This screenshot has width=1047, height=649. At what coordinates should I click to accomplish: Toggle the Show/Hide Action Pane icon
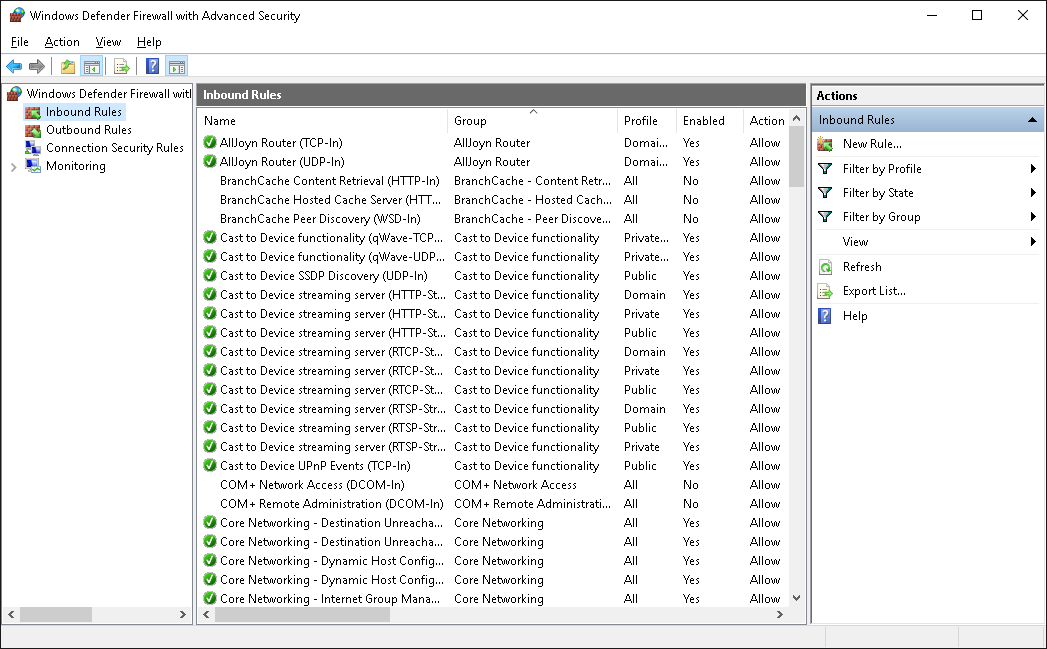pos(177,66)
